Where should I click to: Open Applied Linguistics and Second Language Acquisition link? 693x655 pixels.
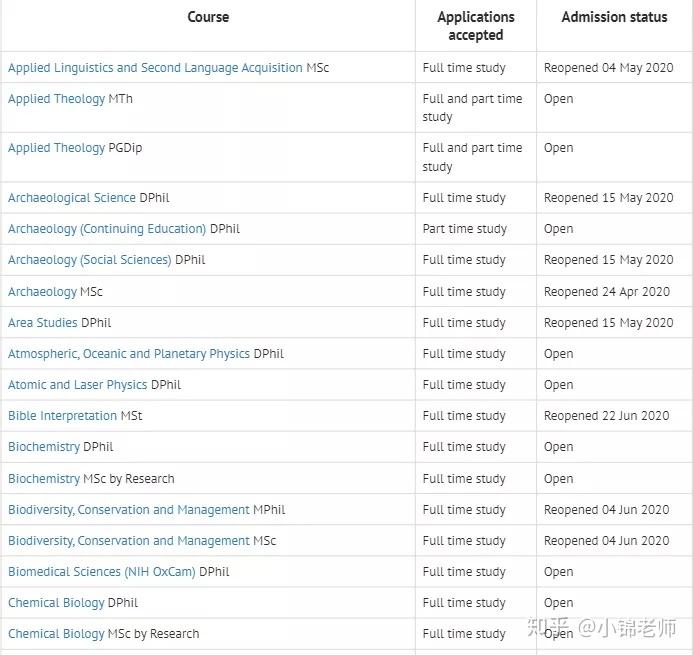click(x=155, y=68)
